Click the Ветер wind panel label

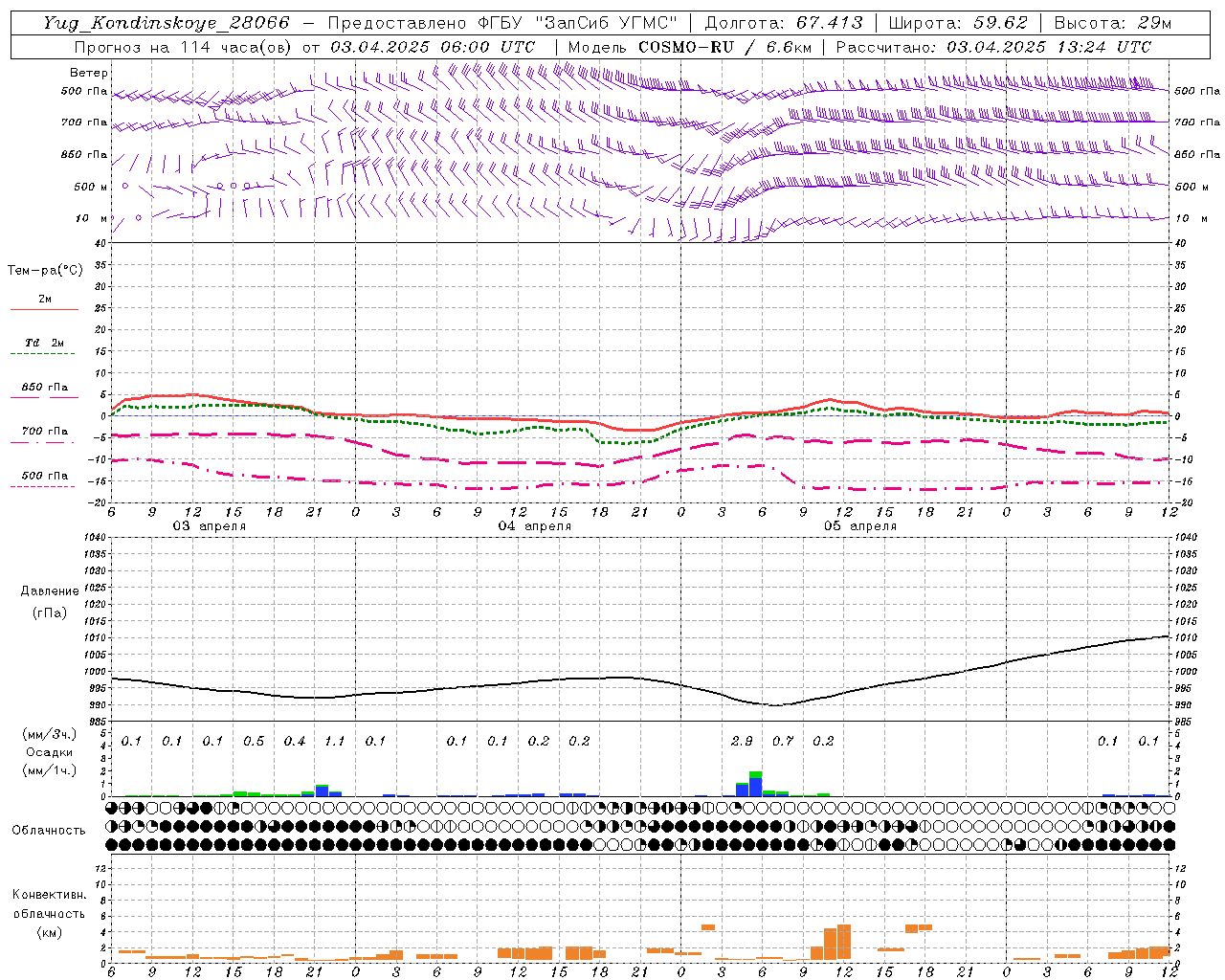[x=89, y=73]
